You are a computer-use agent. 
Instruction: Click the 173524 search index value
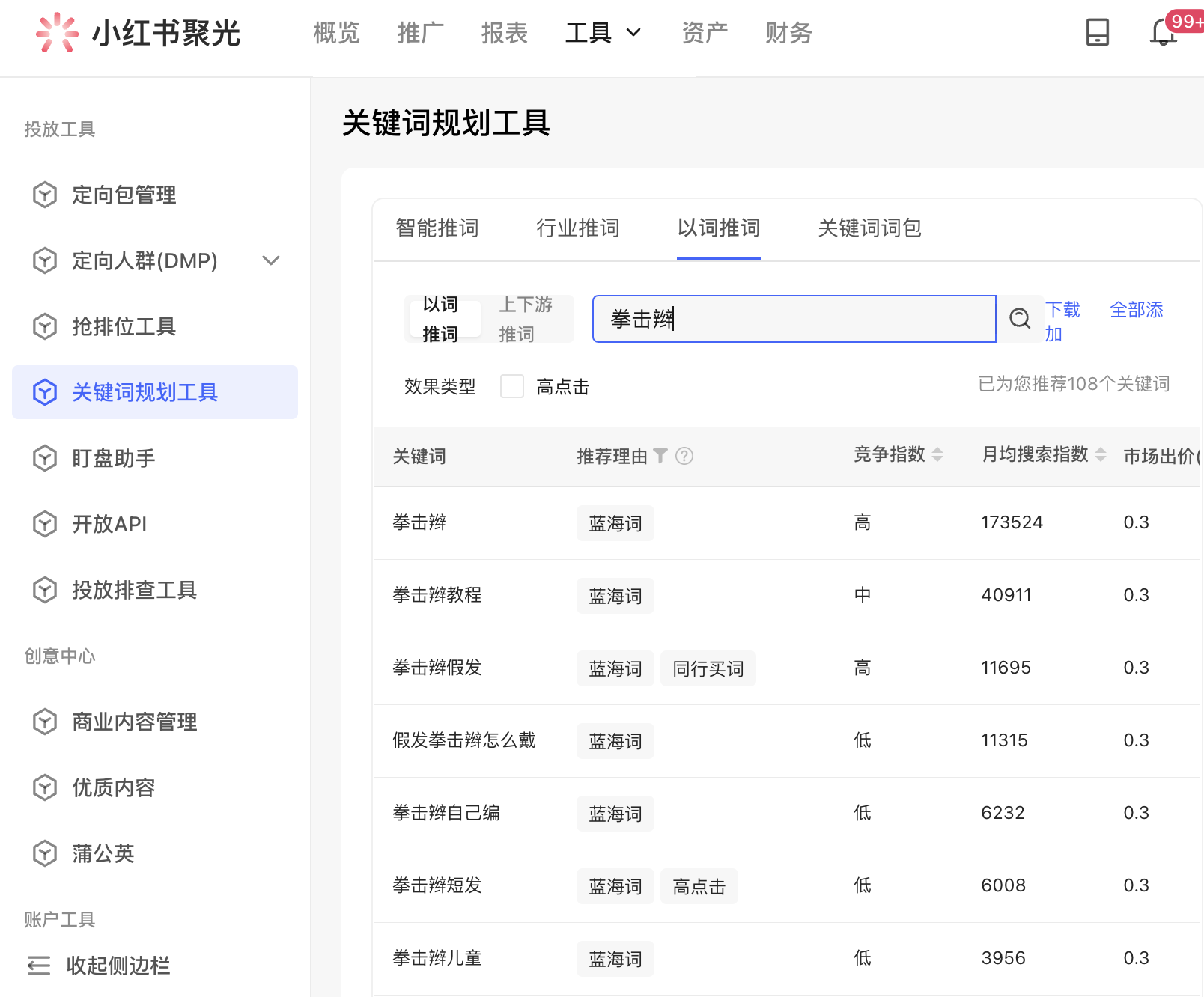click(x=1012, y=522)
